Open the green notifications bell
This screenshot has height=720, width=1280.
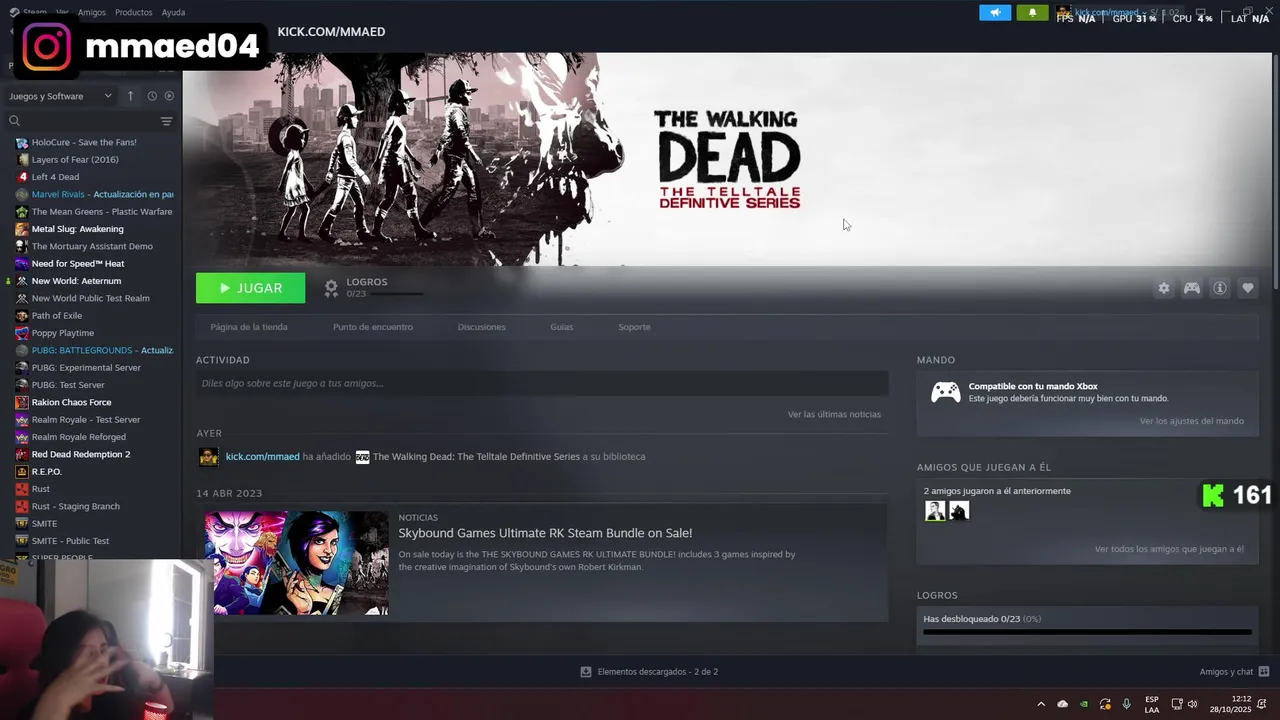pos(1033,12)
